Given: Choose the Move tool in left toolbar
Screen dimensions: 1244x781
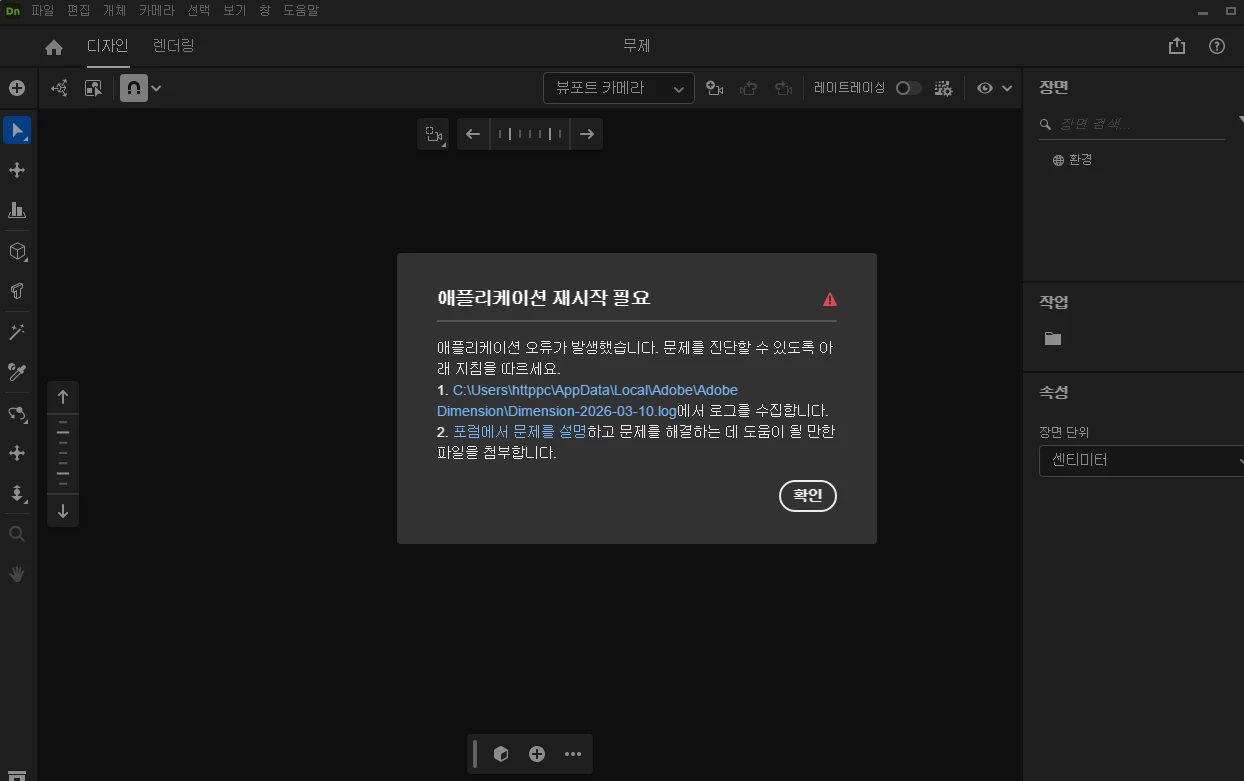Looking at the screenshot, I should pyautogui.click(x=17, y=170).
